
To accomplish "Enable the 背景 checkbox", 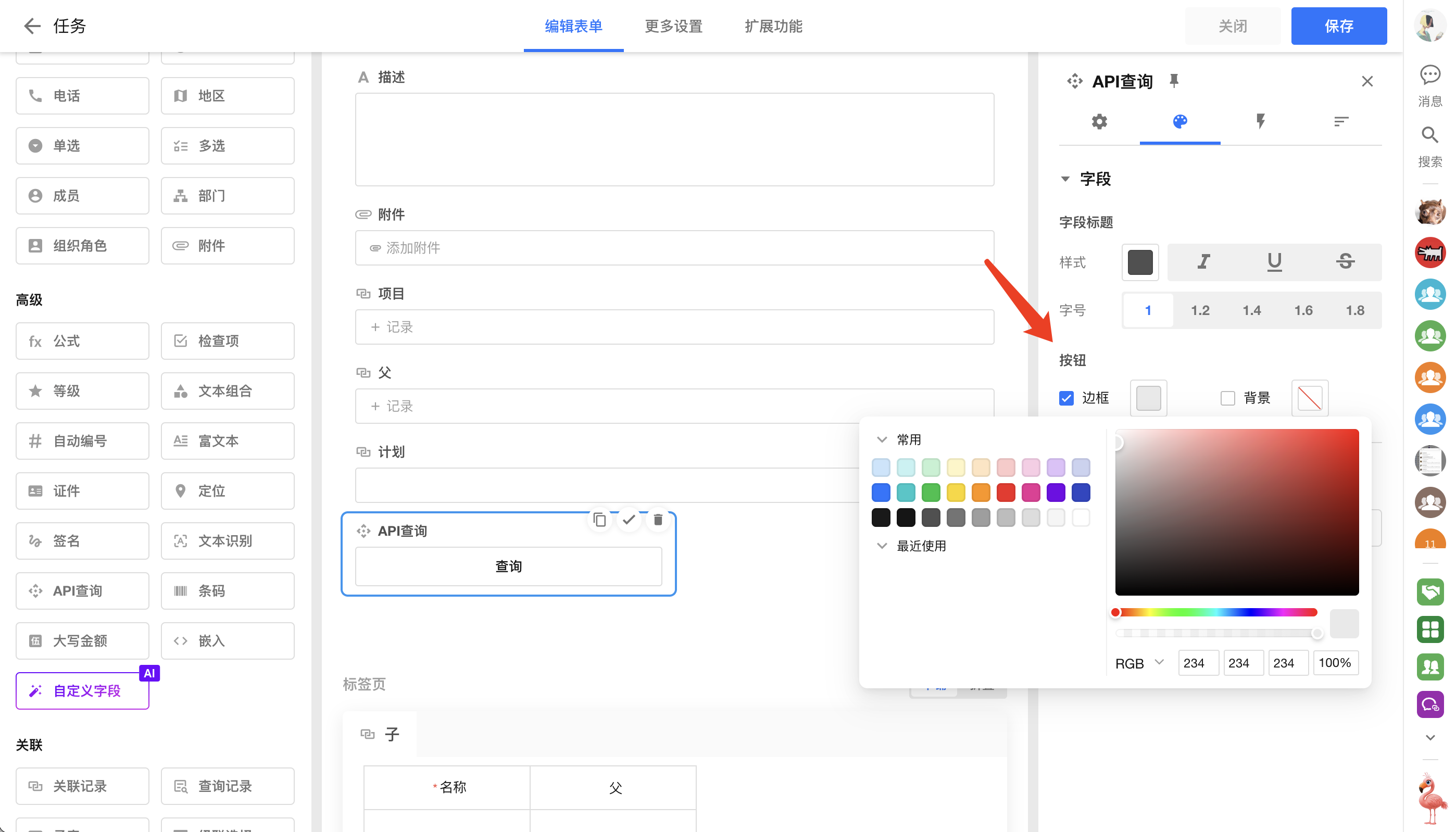I will tap(1227, 398).
